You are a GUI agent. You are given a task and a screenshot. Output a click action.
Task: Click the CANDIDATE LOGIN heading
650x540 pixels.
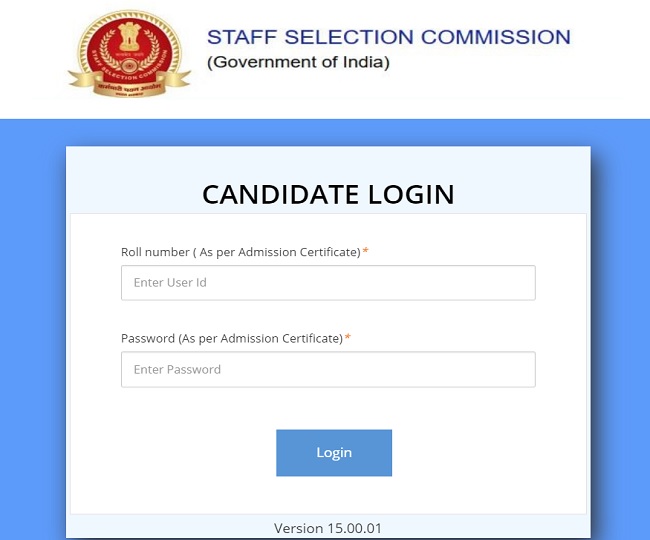328,194
